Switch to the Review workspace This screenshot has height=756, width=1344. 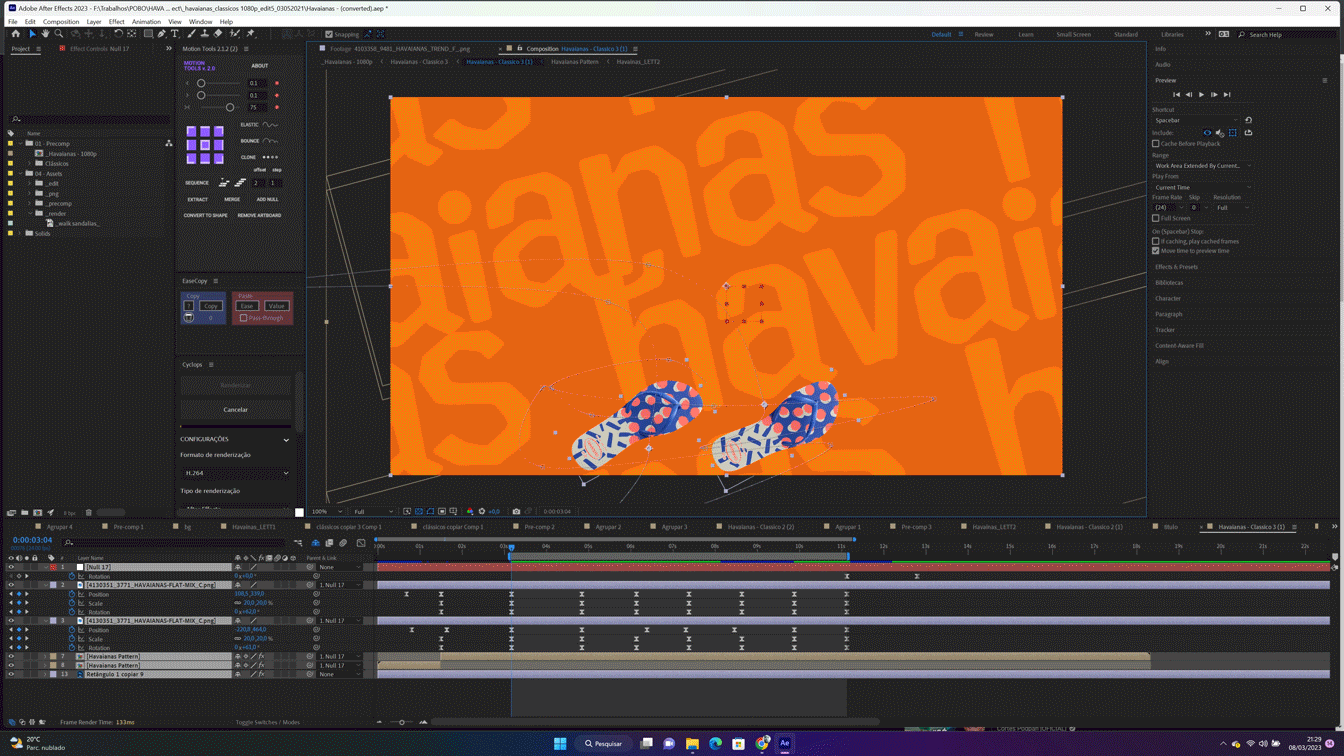984,34
